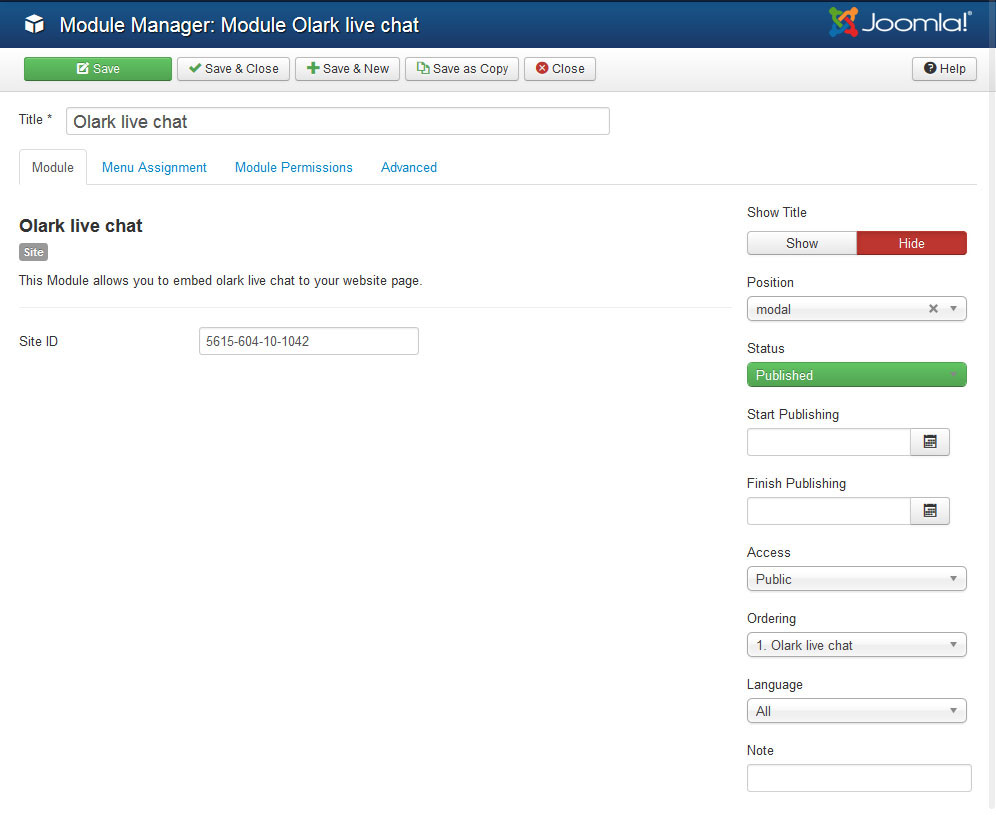The height and width of the screenshot is (815, 996).
Task: Set Show Title to Hide
Action: (912, 243)
